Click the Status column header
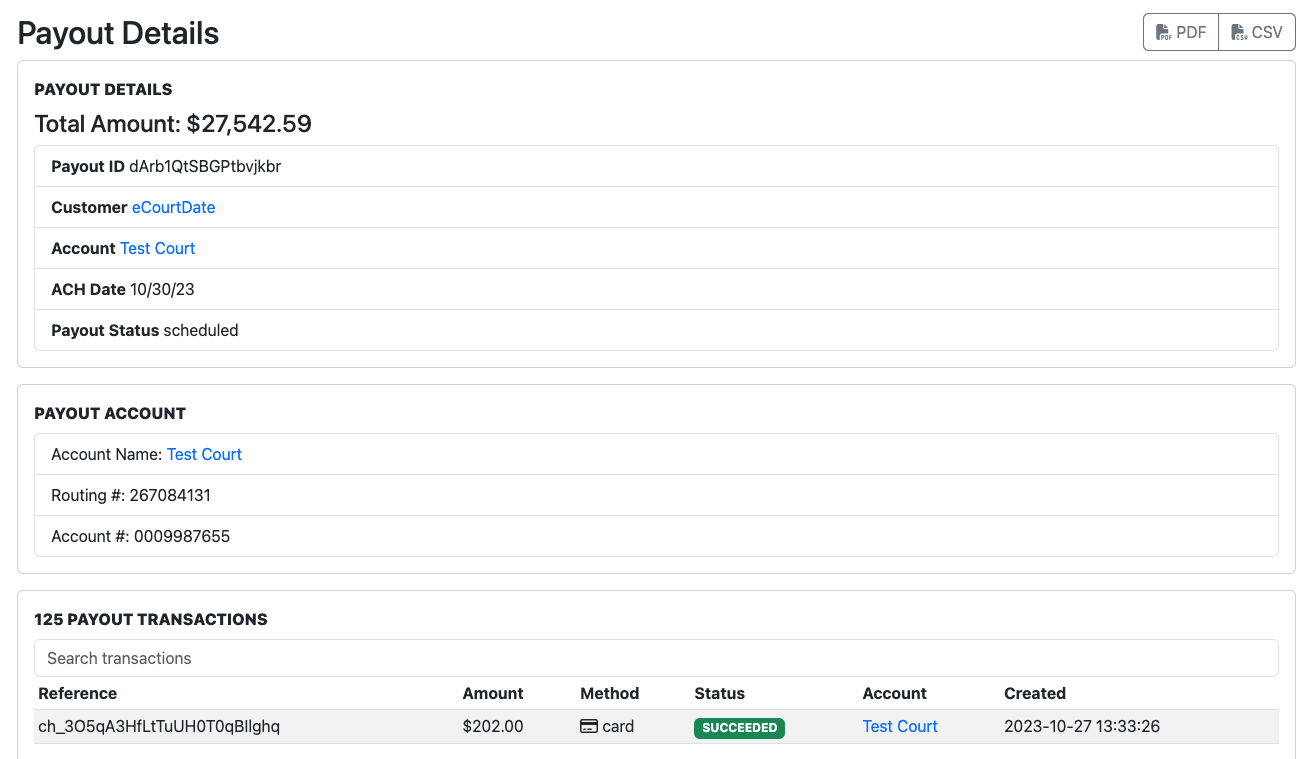1310x759 pixels. (x=719, y=693)
